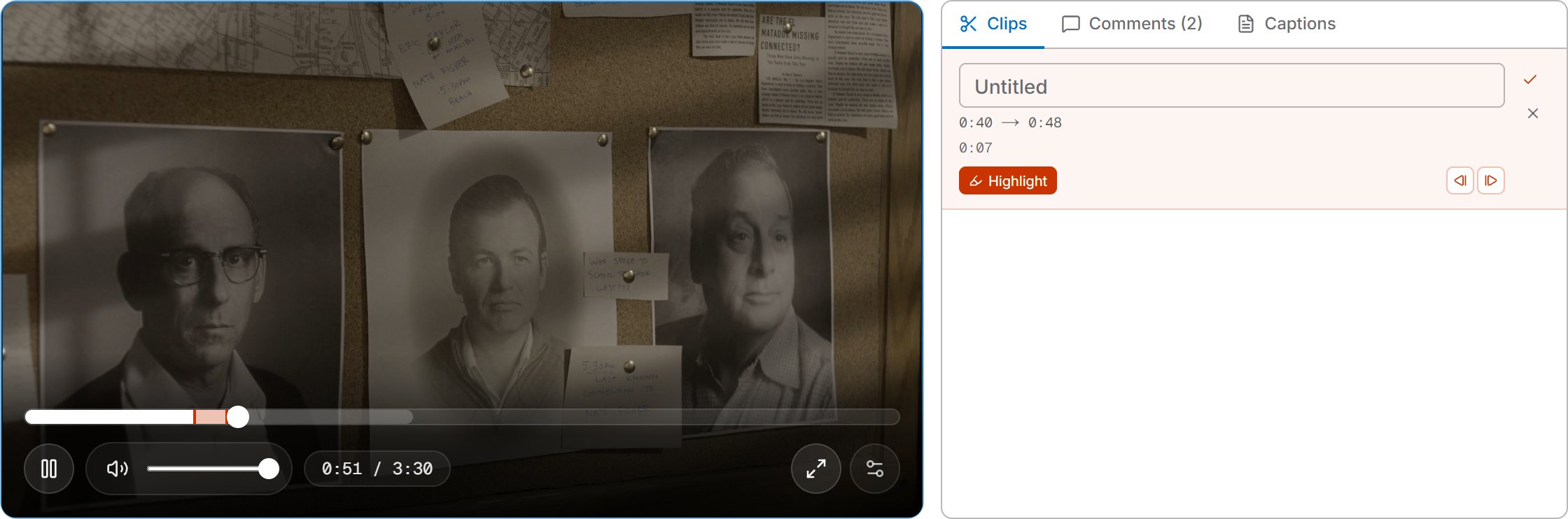Open the Comments (2) tab
1568x519 pixels.
coord(1132,24)
